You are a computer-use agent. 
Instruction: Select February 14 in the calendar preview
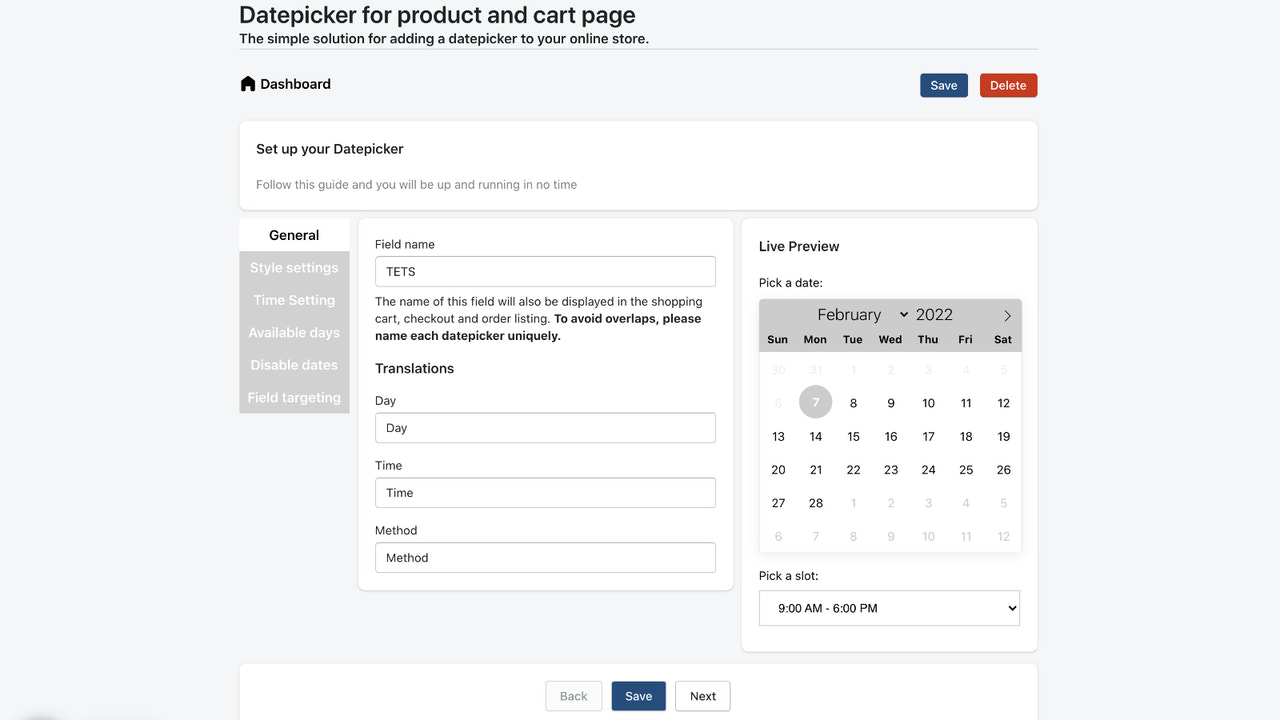815,436
